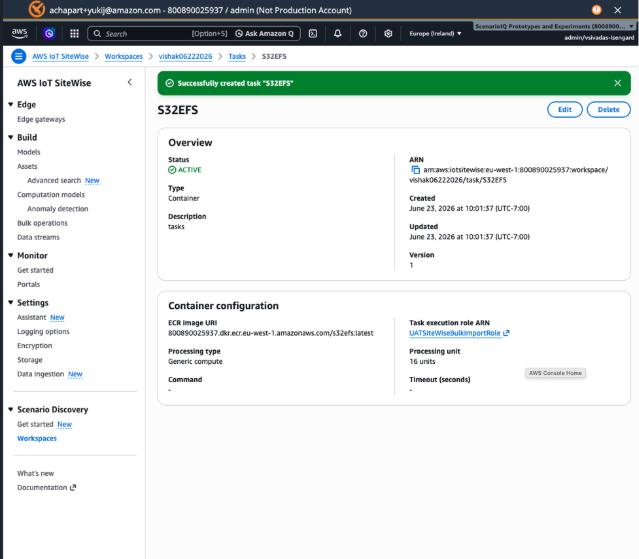Open Monitor Get started in sidebar
This screenshot has height=559, width=639.
point(35,270)
